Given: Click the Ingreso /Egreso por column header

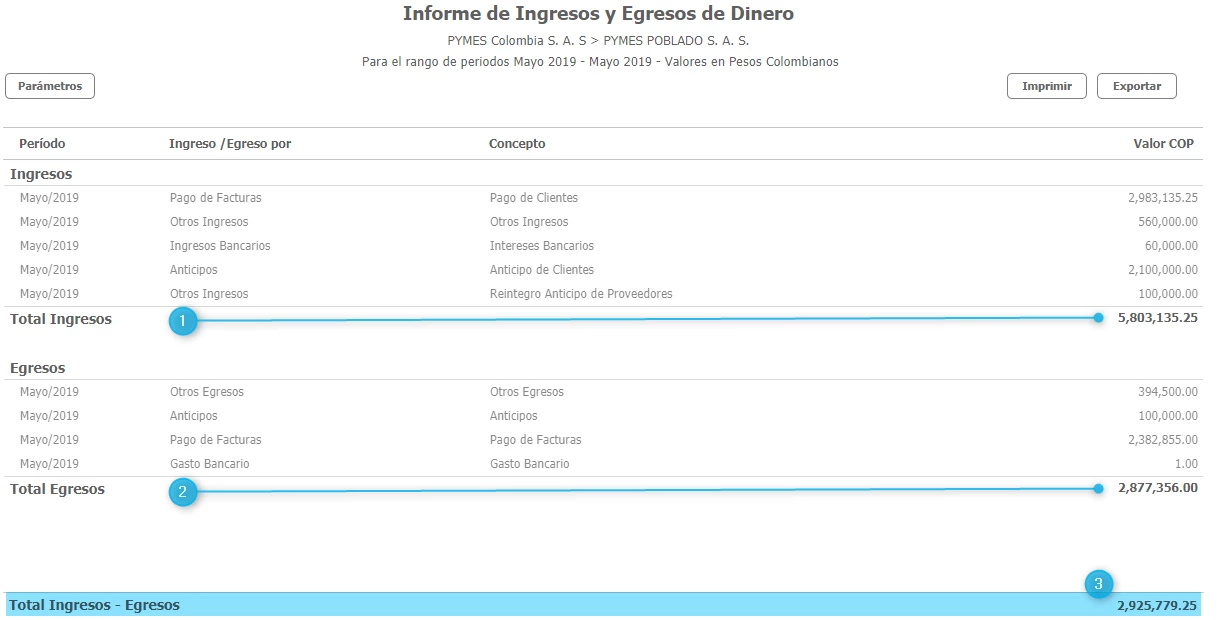Looking at the screenshot, I should pos(230,144).
